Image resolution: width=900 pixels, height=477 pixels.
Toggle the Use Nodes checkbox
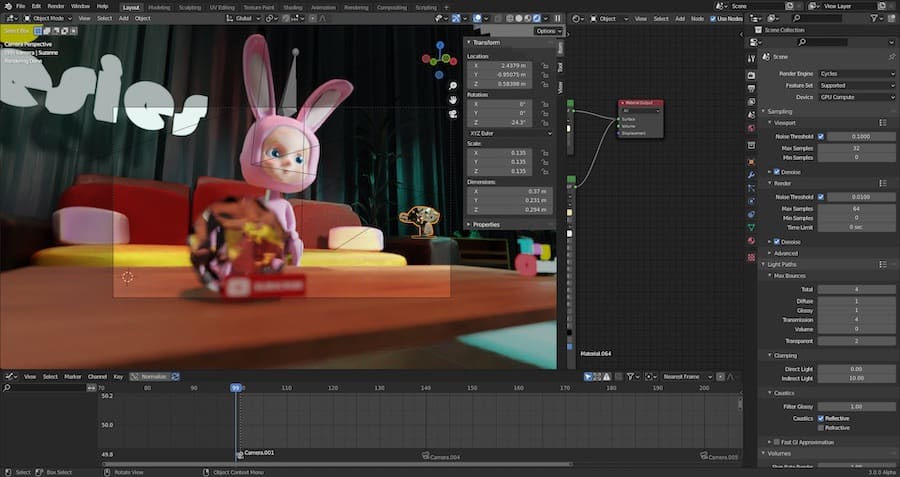(713, 18)
